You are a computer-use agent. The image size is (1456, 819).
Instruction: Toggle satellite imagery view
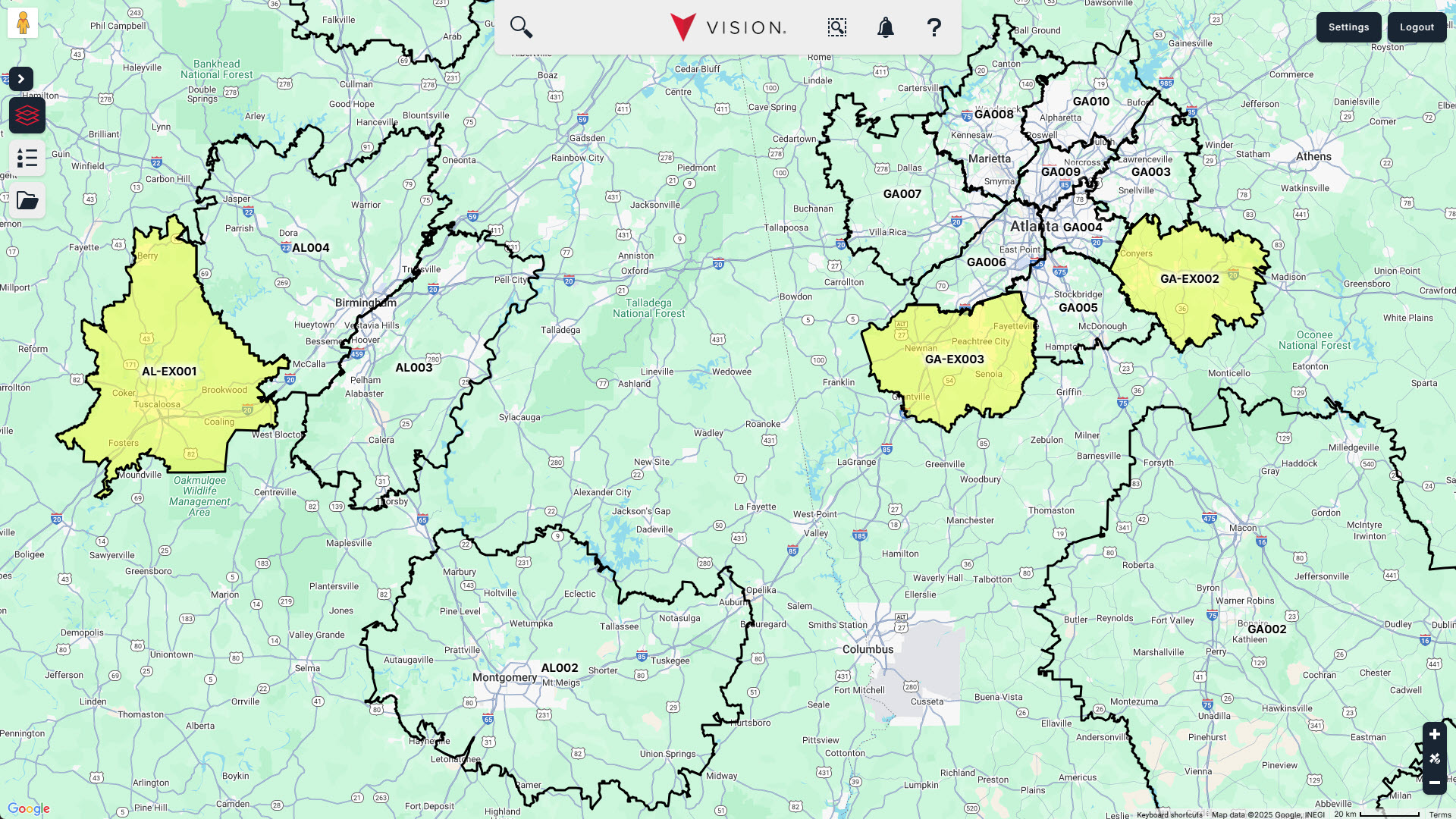[1434, 758]
